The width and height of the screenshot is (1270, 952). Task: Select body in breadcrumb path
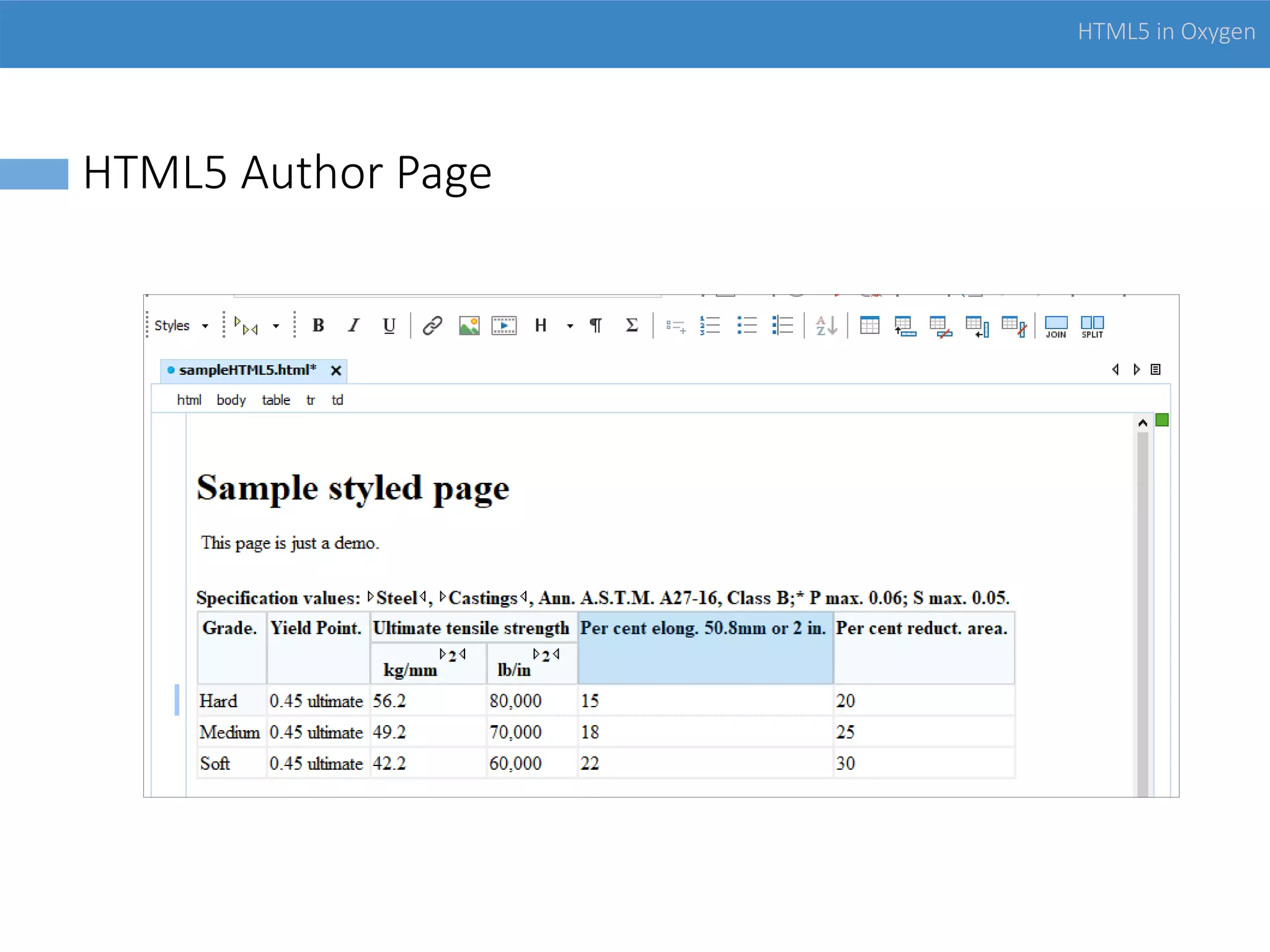[231, 400]
